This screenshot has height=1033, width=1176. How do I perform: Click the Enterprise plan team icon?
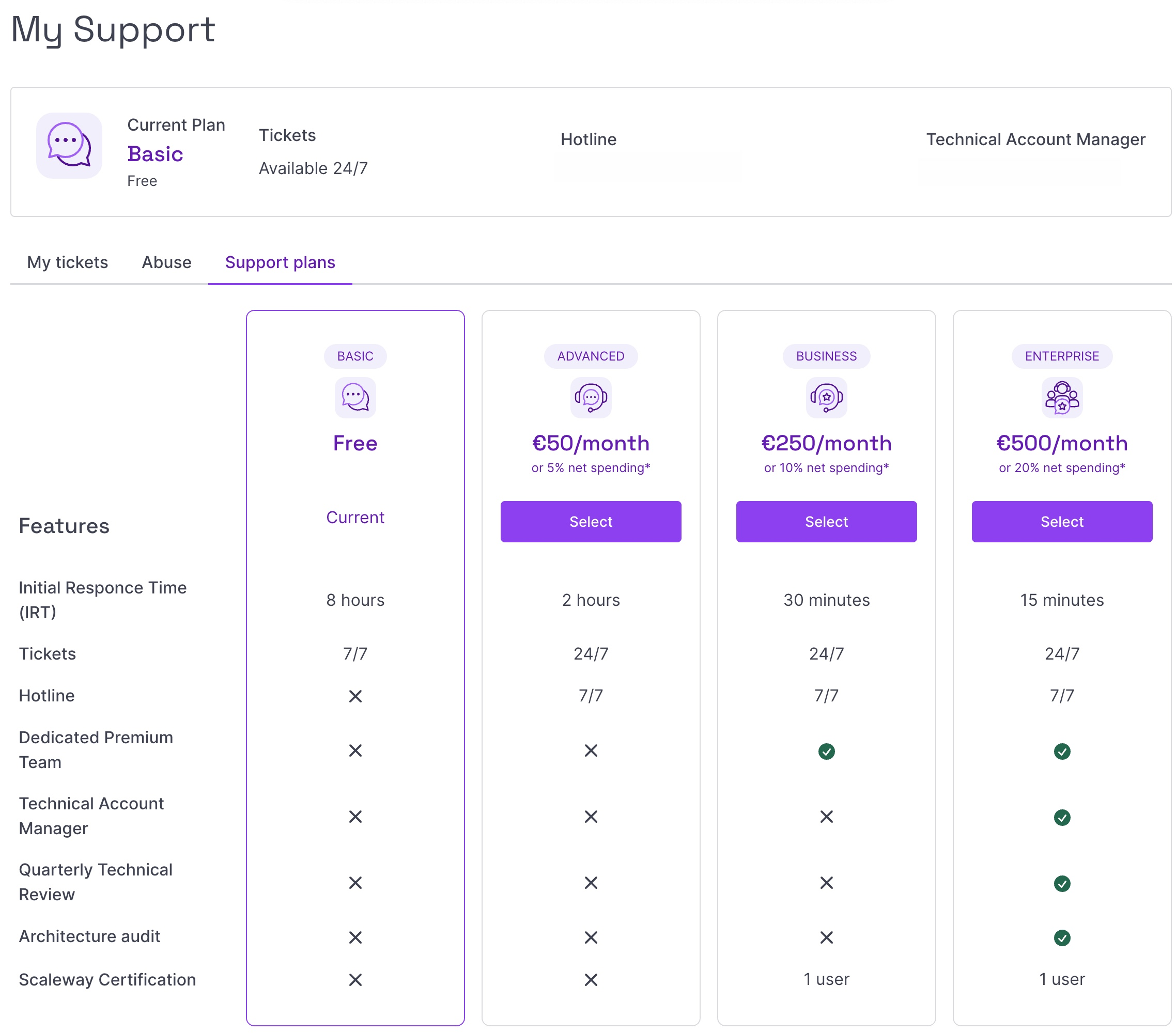click(1061, 397)
